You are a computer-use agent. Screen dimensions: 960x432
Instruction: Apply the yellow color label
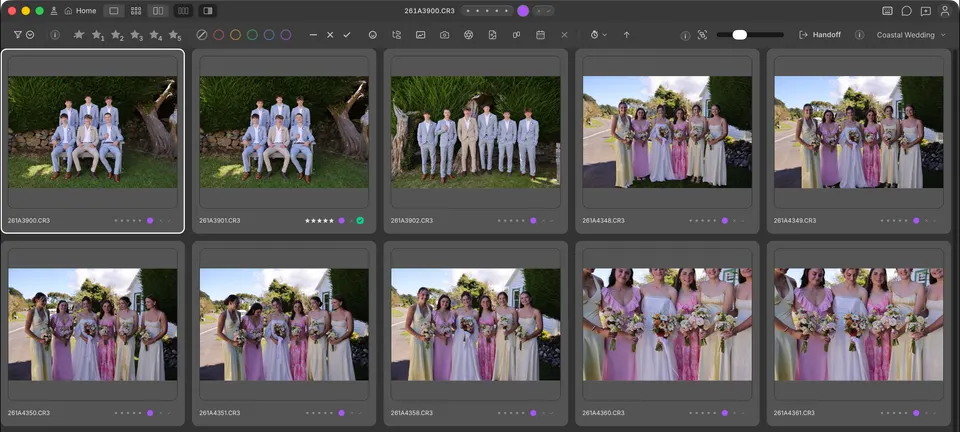pyautogui.click(x=235, y=35)
